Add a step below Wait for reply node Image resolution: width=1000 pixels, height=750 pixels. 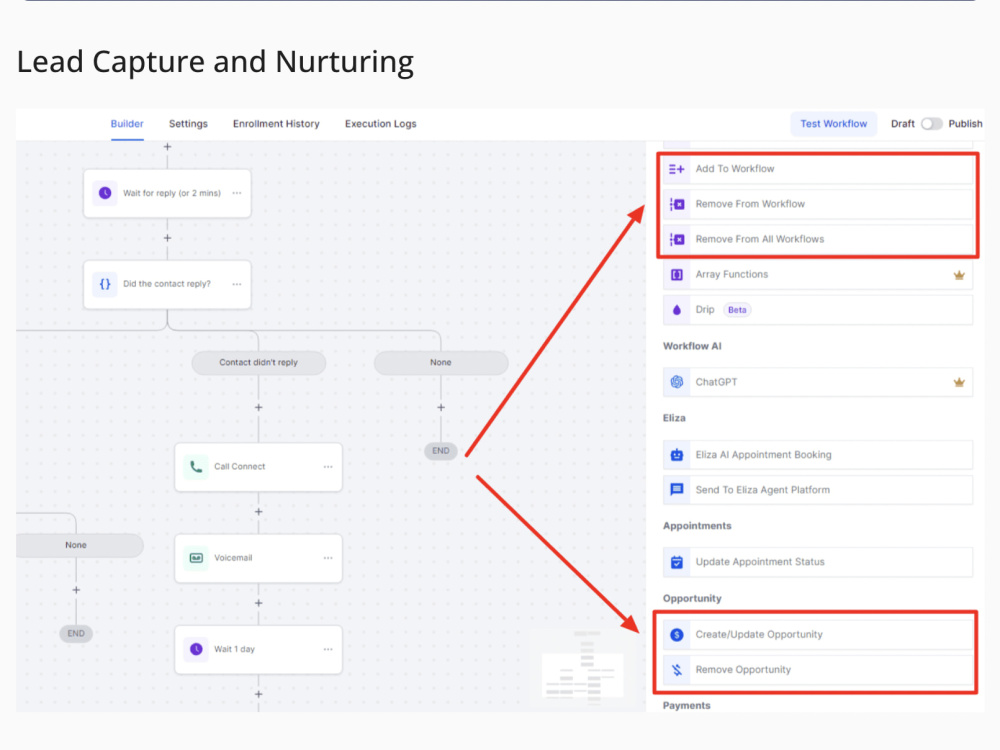[167, 238]
